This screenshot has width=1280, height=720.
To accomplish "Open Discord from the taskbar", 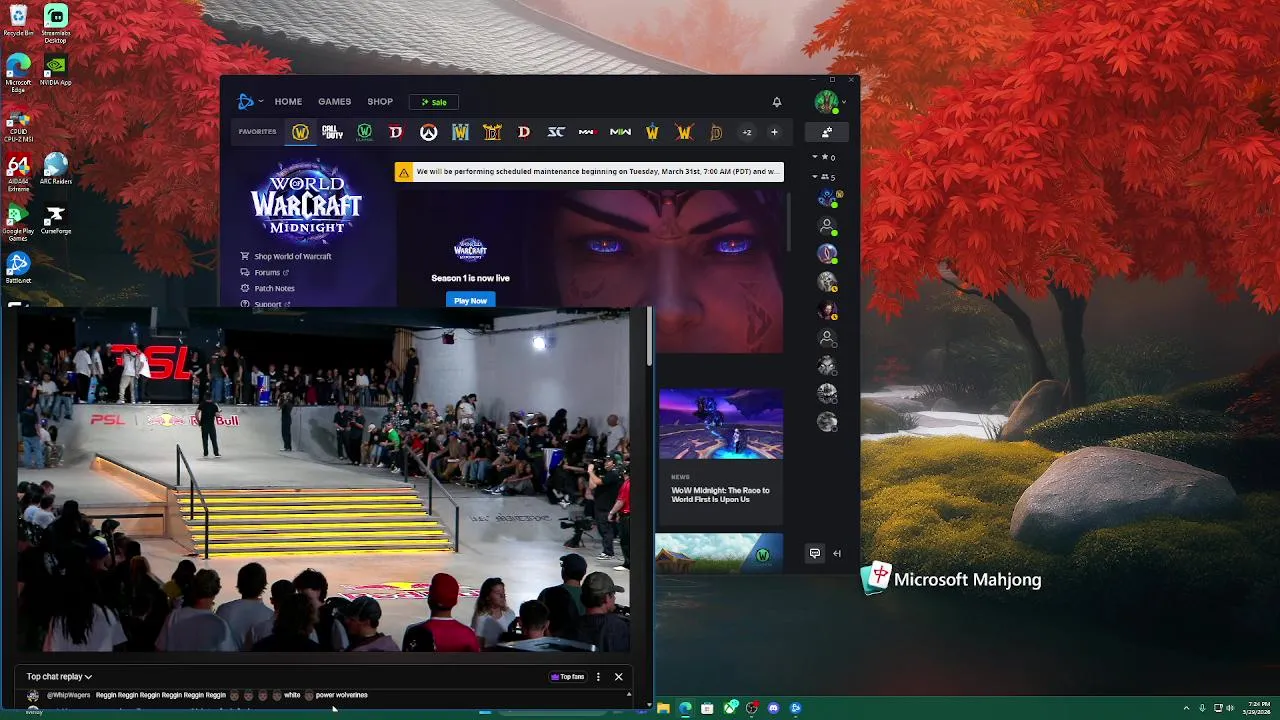I will (773, 708).
